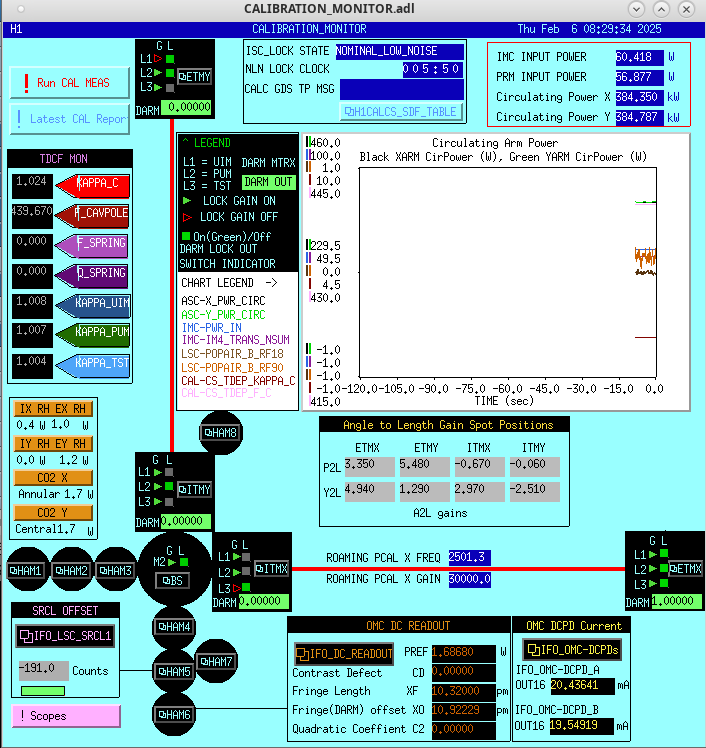
Task: Click the PREF value 1.68680
Action: pyautogui.click(x=463, y=652)
